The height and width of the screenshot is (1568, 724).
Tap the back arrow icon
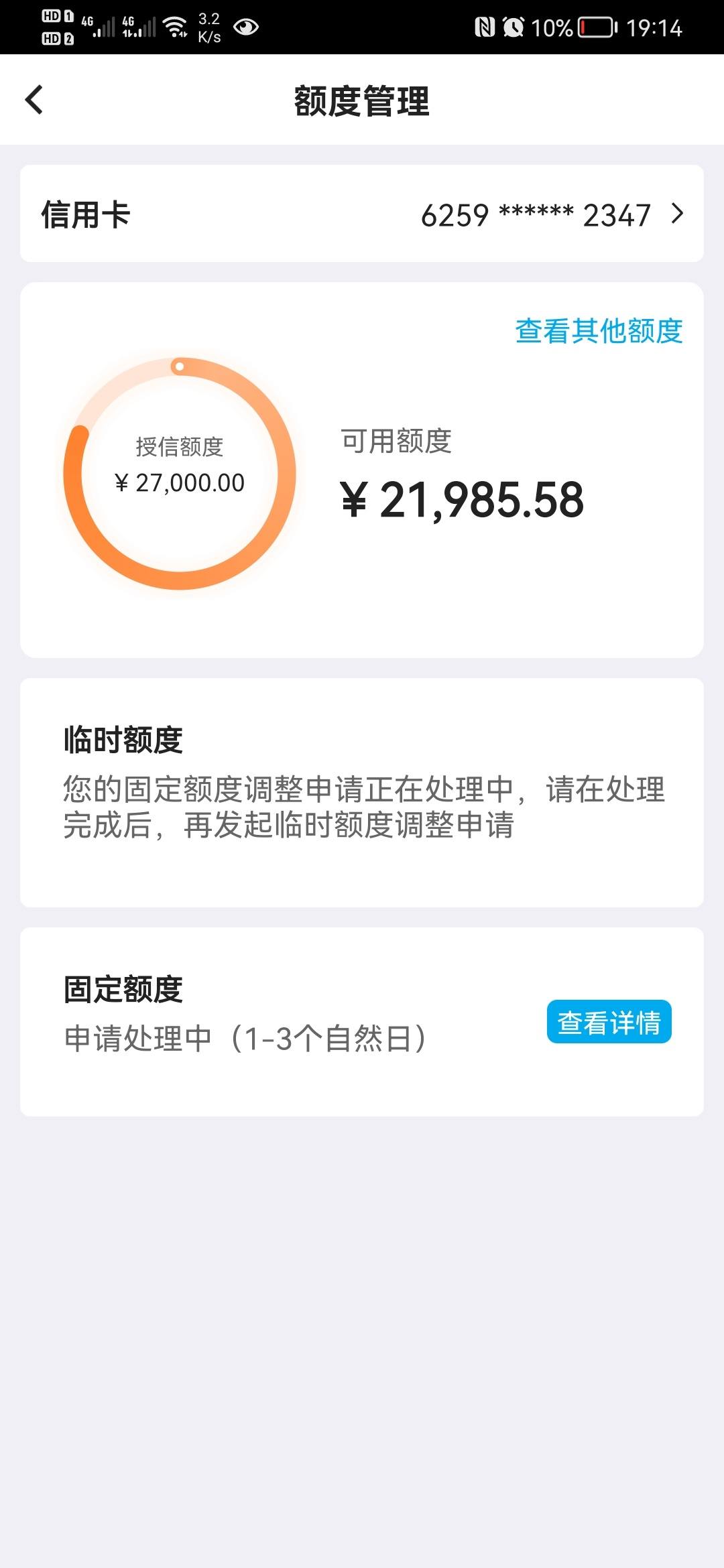34,100
